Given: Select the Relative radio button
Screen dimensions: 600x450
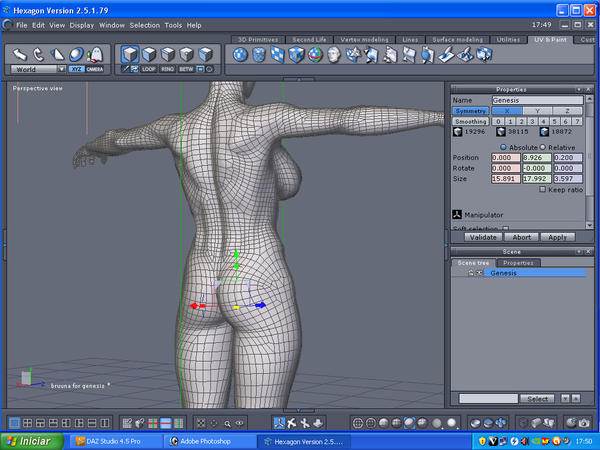Looking at the screenshot, I should pos(542,146).
